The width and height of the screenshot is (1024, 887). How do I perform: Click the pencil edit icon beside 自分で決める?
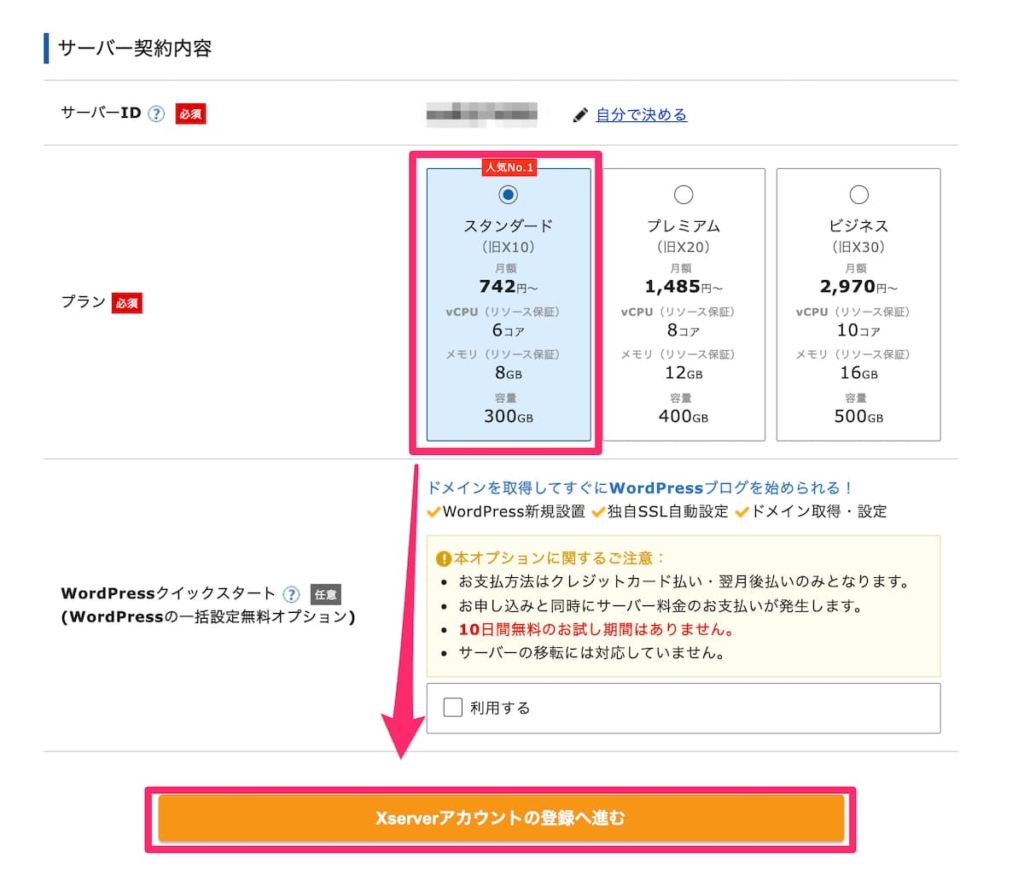tap(580, 115)
